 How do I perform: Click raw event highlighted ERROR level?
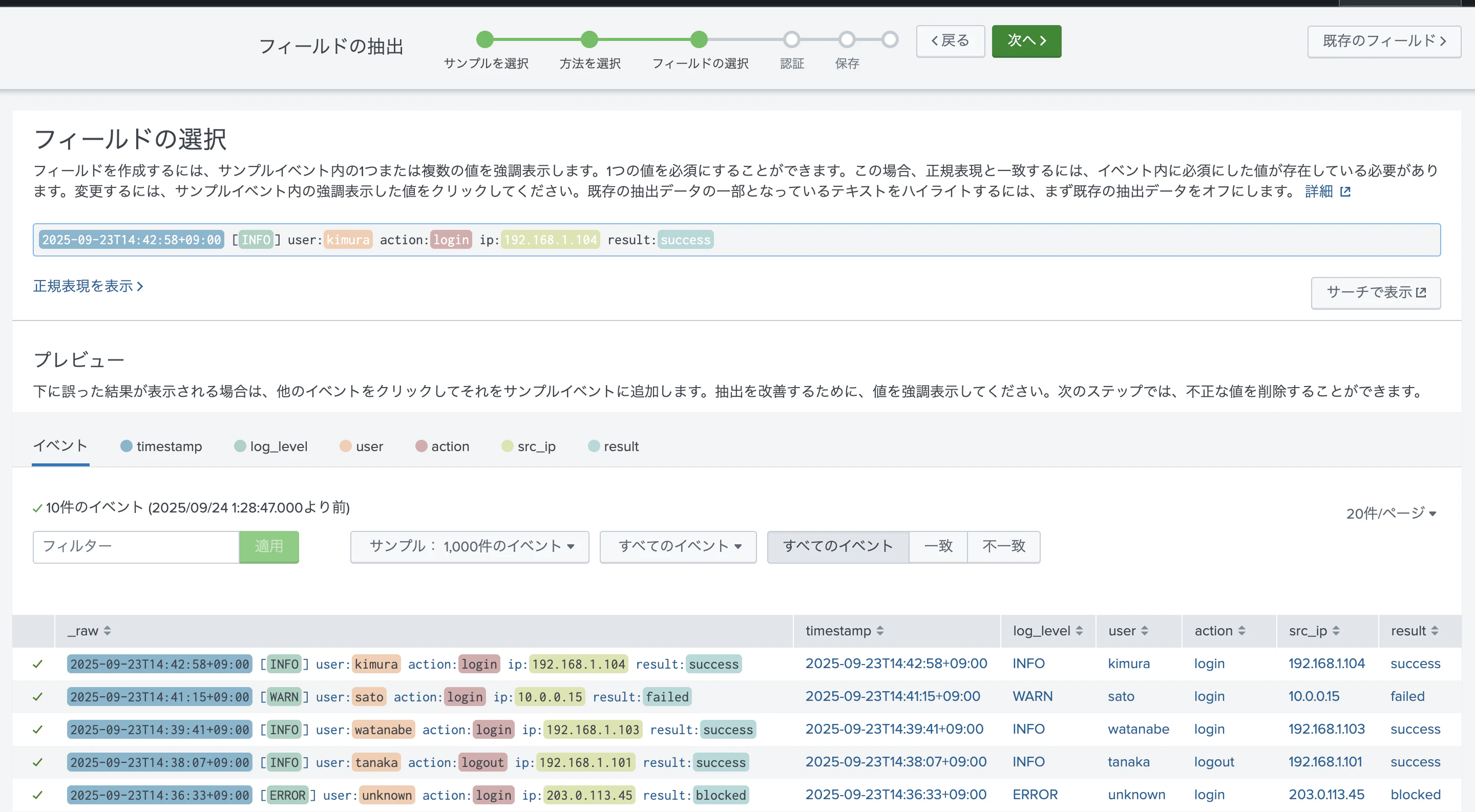coord(287,796)
